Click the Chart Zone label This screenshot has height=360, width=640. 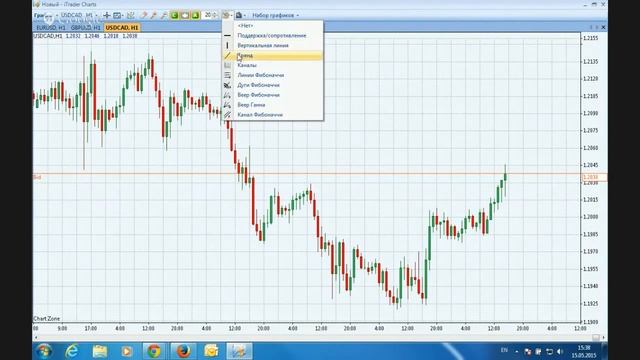click(47, 319)
